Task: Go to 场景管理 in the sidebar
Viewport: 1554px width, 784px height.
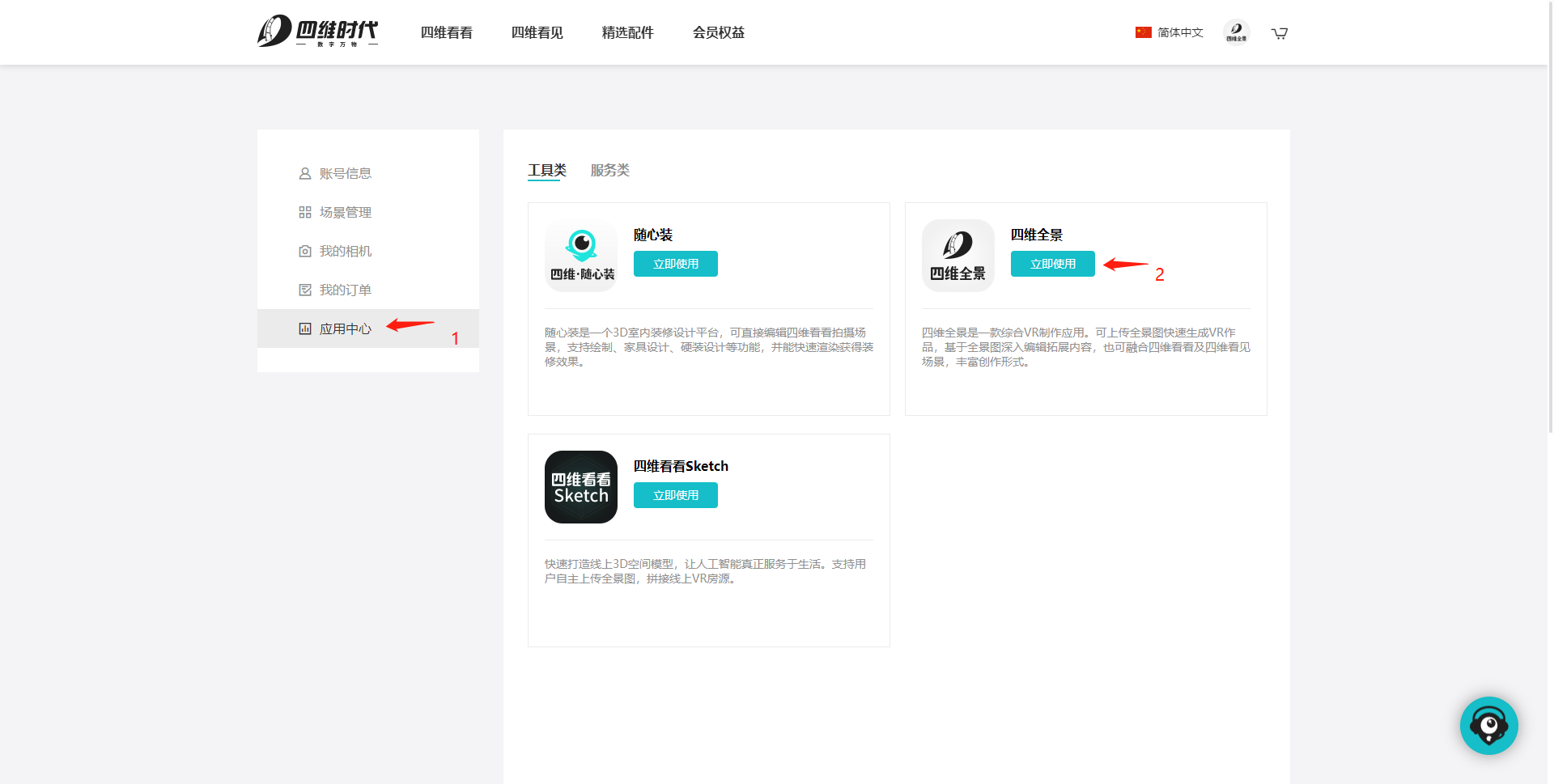Action: coord(345,212)
